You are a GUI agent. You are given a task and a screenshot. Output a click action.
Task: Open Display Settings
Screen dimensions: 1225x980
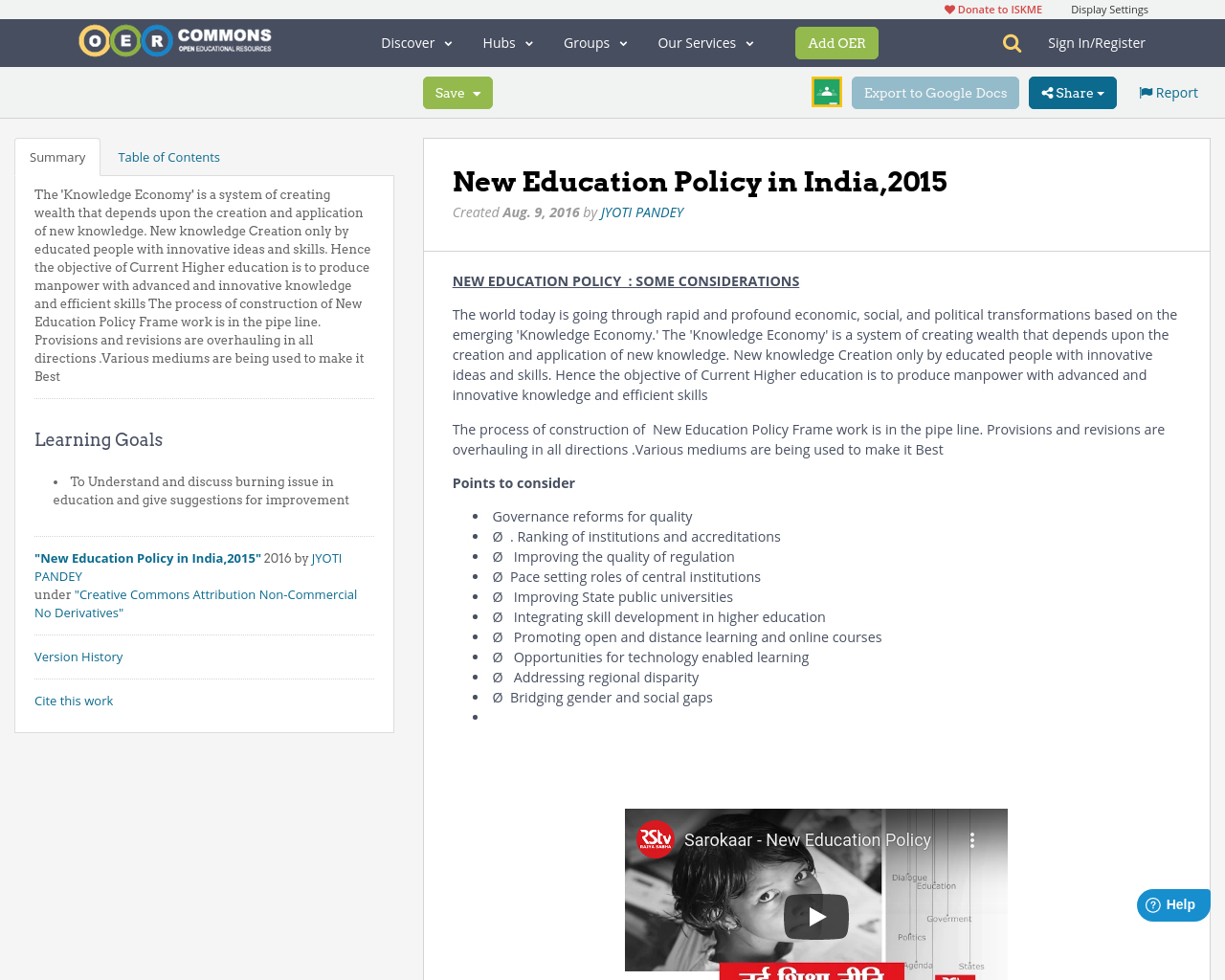(x=1110, y=8)
